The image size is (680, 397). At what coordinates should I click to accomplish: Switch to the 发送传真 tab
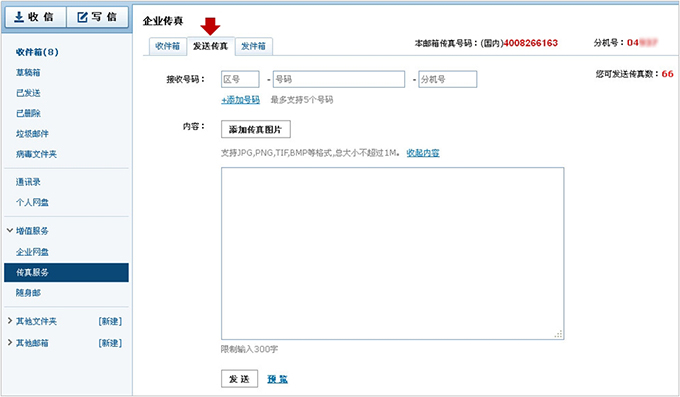click(x=210, y=46)
